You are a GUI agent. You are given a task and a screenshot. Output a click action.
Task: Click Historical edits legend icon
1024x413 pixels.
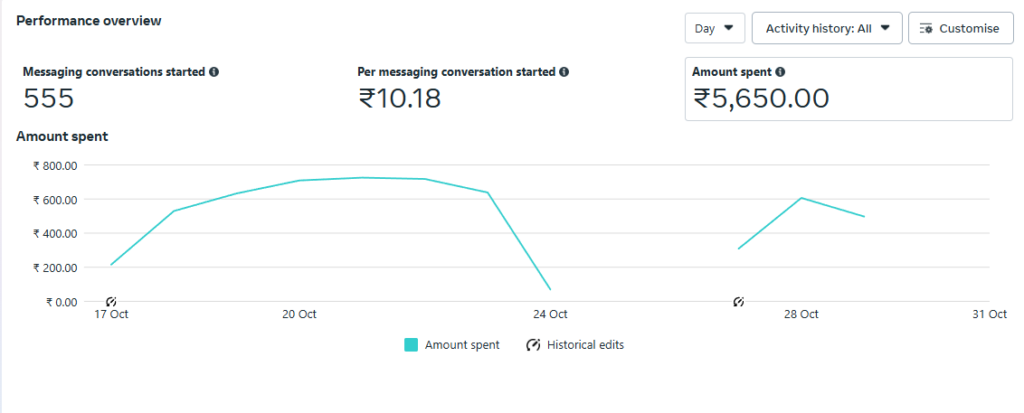[x=533, y=345]
